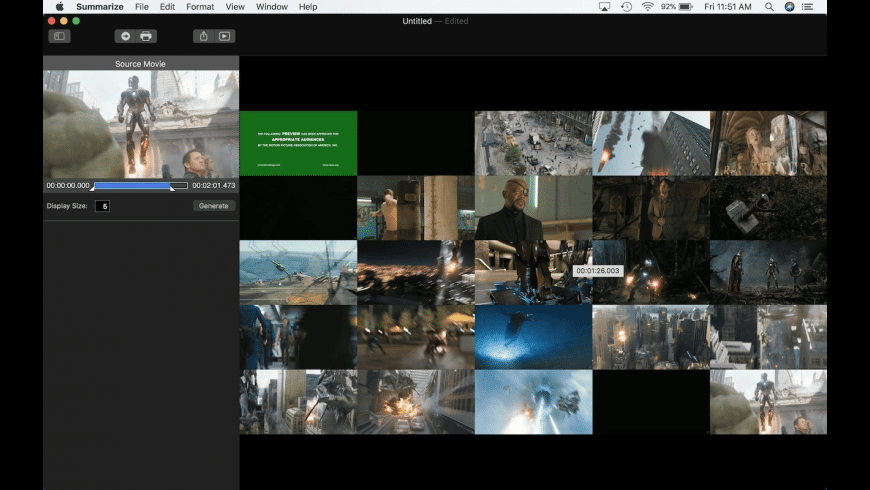Viewport: 870px width, 490px height.
Task: Click the Generate button
Action: 214,206
